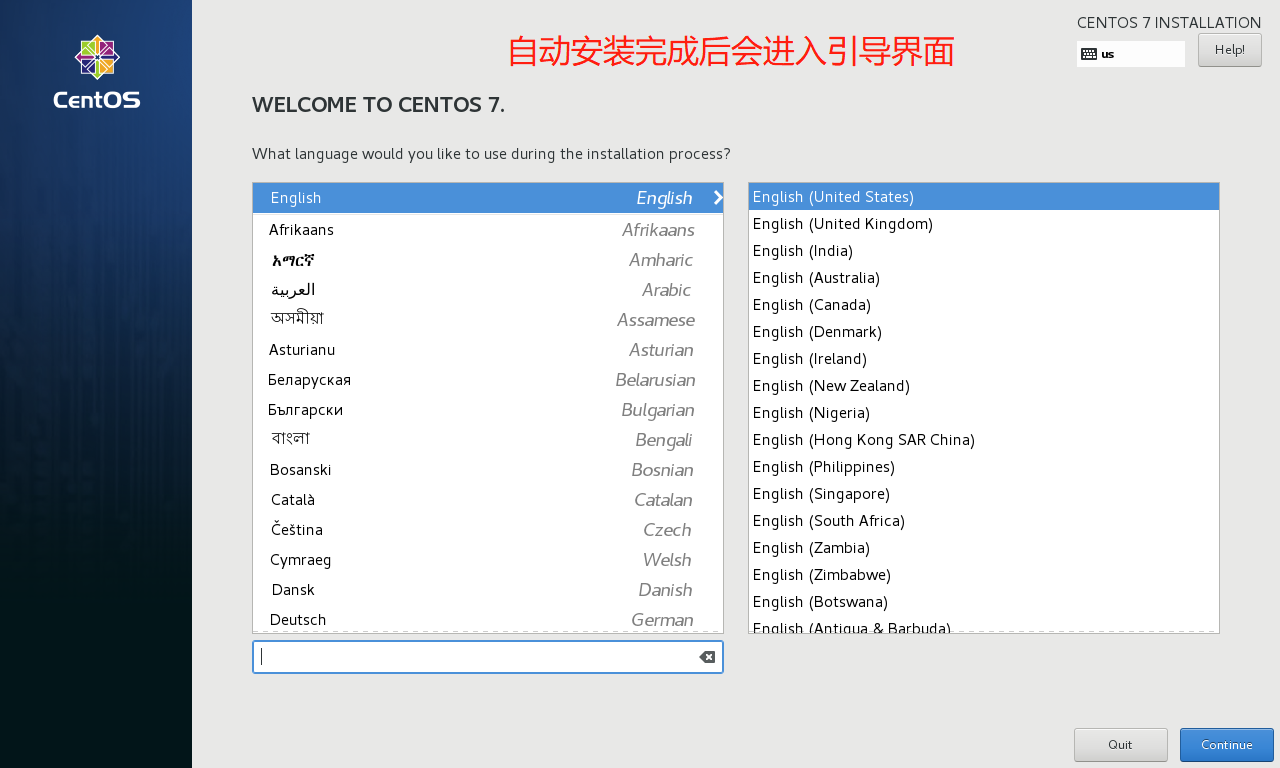
Task: Expand the English language chevron arrow
Action: coord(717,198)
